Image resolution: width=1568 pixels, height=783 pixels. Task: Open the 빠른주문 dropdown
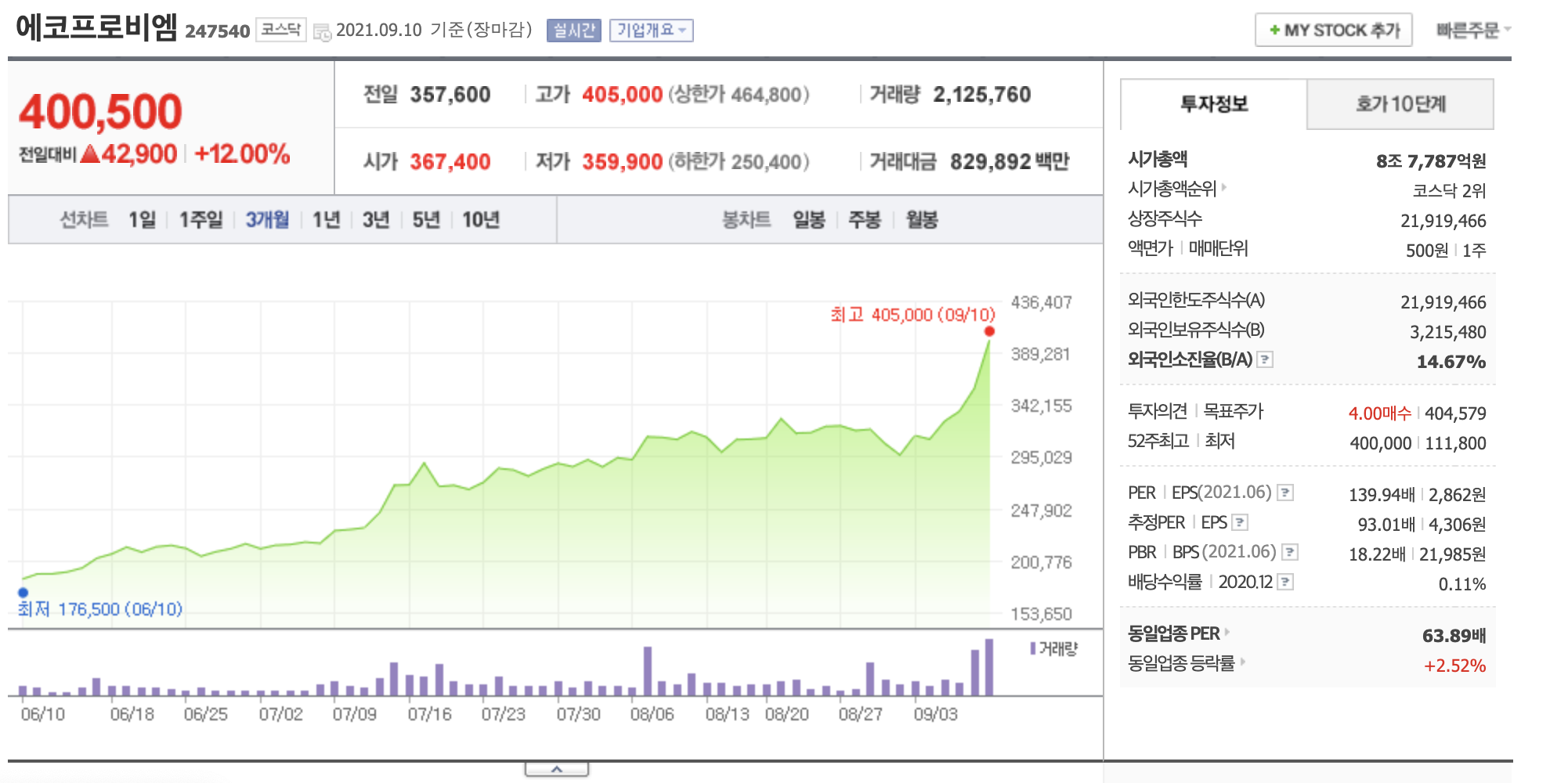pos(1472,31)
